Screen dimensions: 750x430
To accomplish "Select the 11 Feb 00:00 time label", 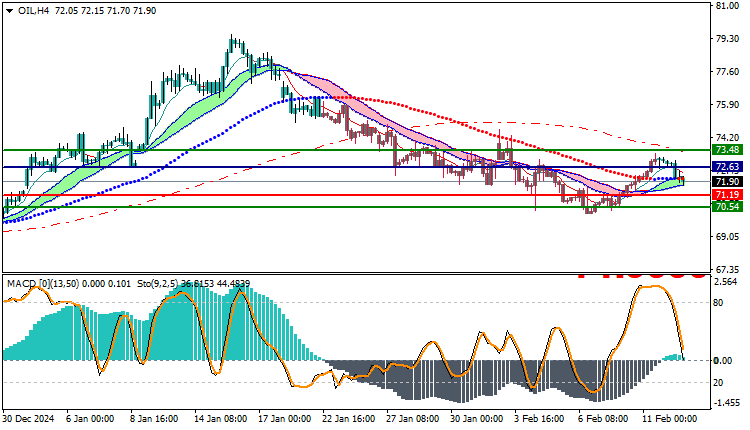I will click(x=670, y=419).
